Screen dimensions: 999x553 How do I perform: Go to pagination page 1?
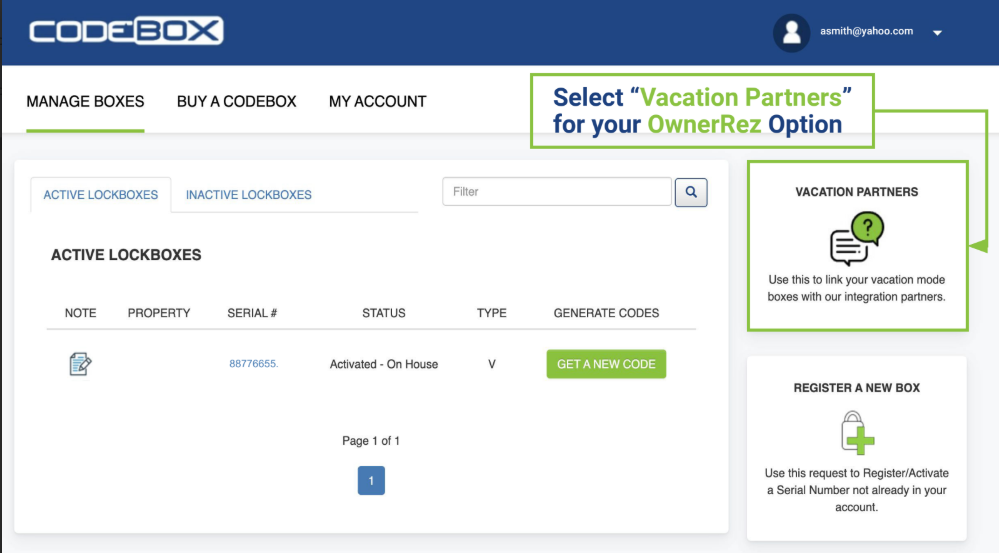pyautogui.click(x=371, y=481)
